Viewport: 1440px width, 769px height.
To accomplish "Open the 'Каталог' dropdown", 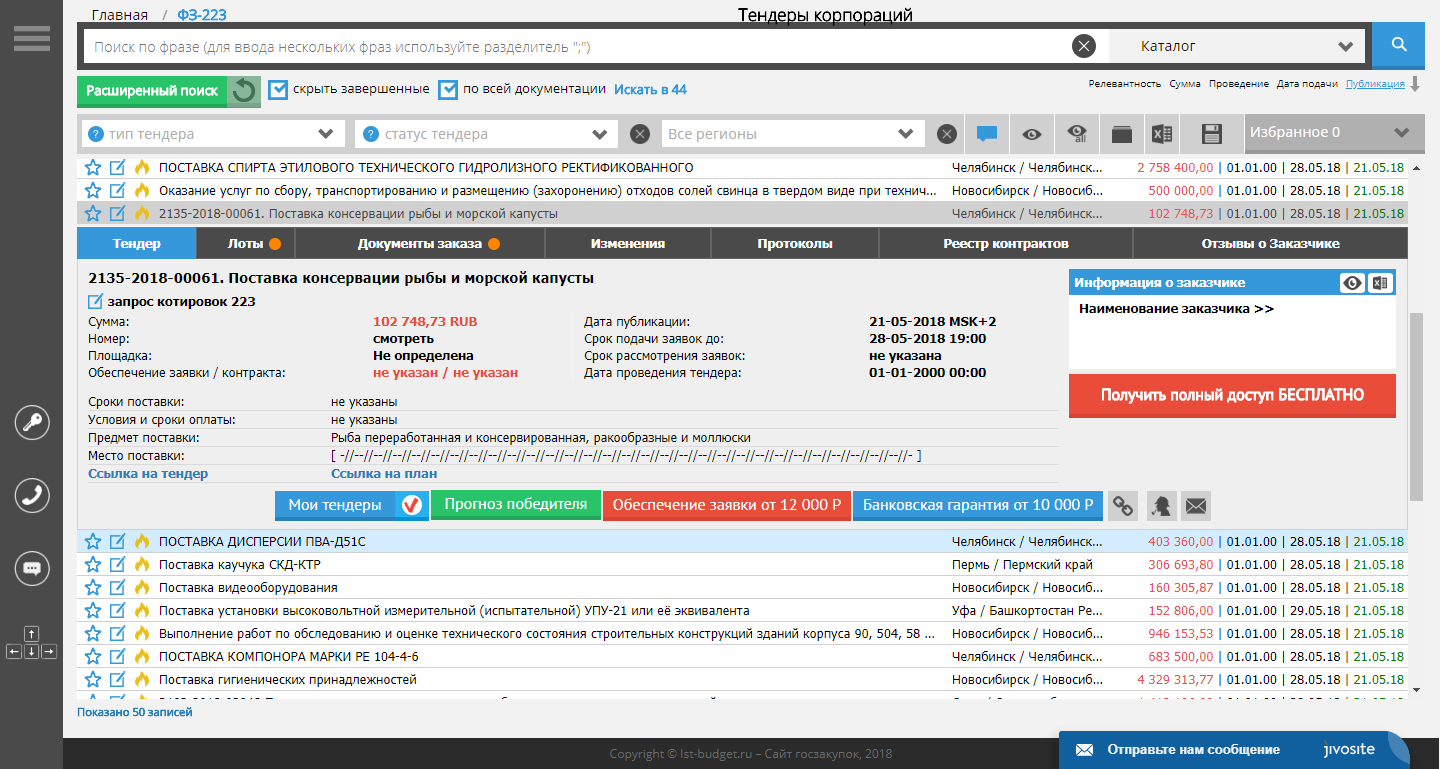I will tap(1238, 46).
